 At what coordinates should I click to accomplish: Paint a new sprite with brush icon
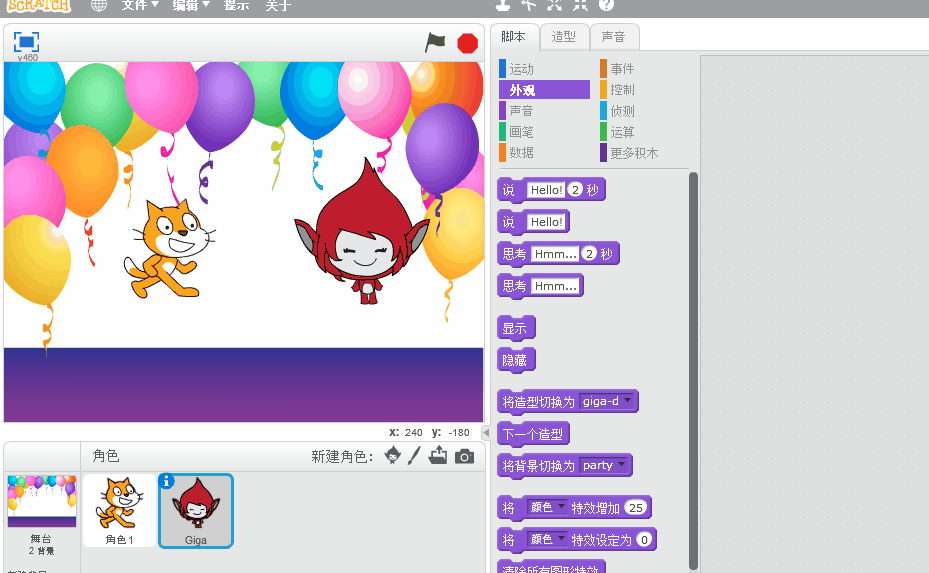pos(414,455)
